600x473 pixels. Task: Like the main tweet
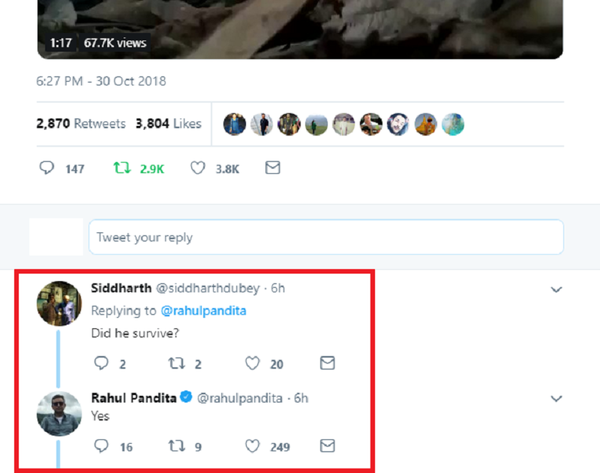197,169
